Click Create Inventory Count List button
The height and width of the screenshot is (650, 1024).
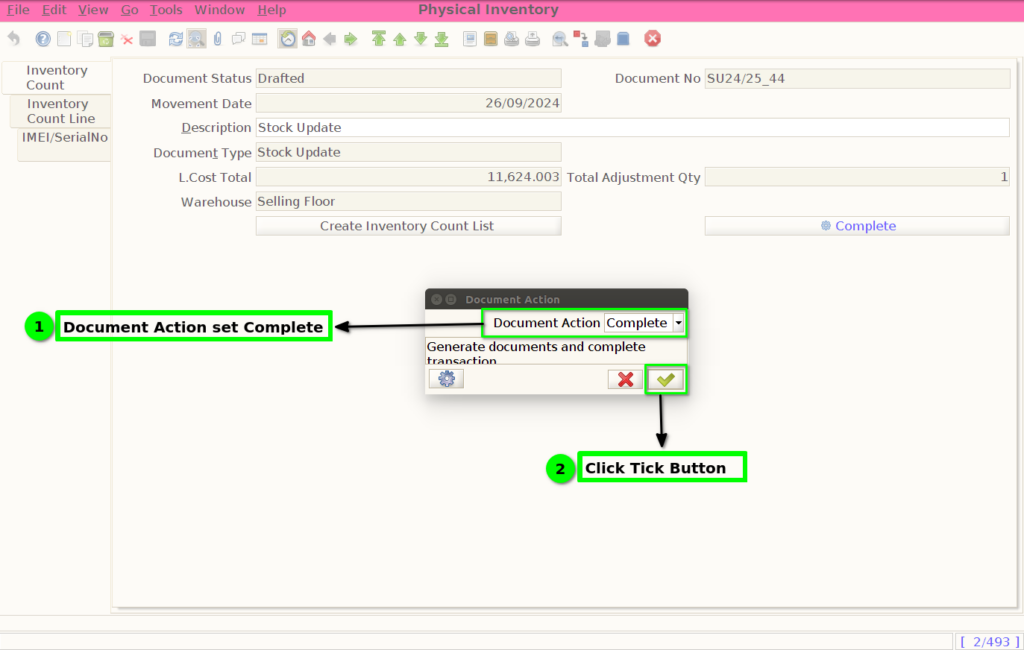click(x=408, y=226)
